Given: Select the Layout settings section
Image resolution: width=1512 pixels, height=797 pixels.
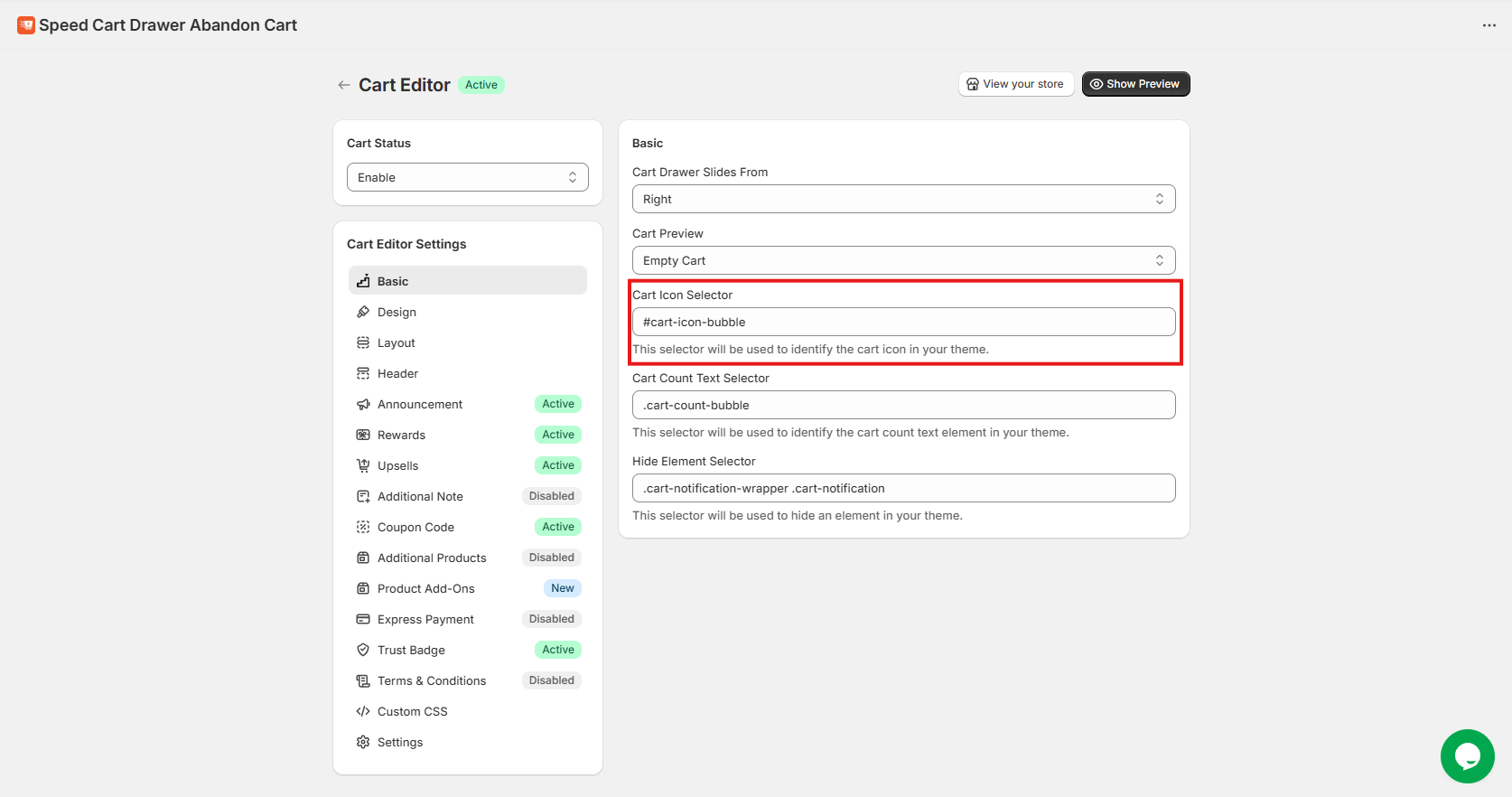Looking at the screenshot, I should tap(397, 342).
